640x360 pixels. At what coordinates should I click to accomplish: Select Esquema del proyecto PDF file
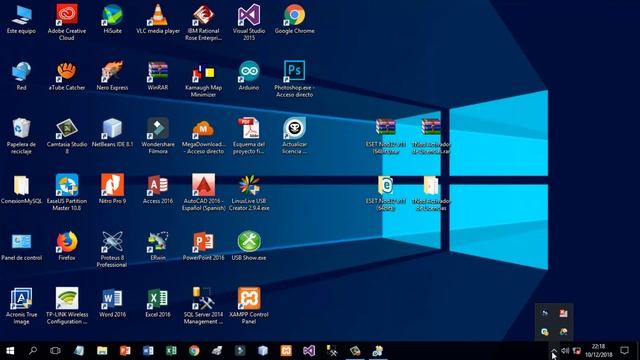pos(249,136)
